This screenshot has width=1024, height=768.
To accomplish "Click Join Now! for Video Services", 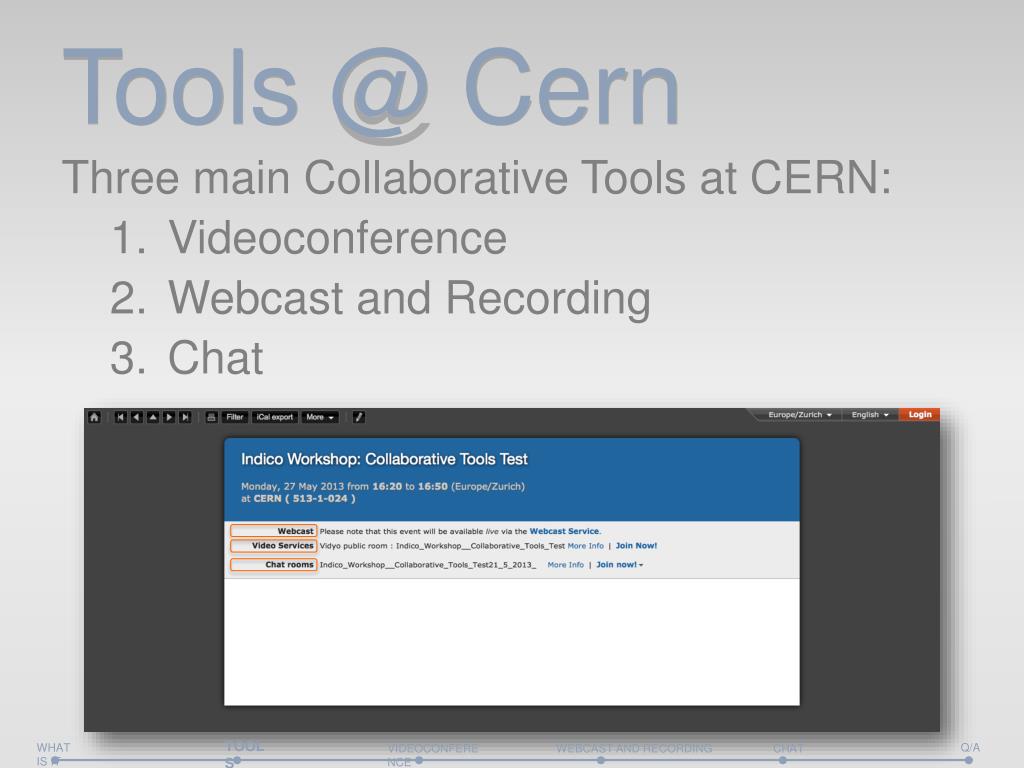I will tap(636, 546).
